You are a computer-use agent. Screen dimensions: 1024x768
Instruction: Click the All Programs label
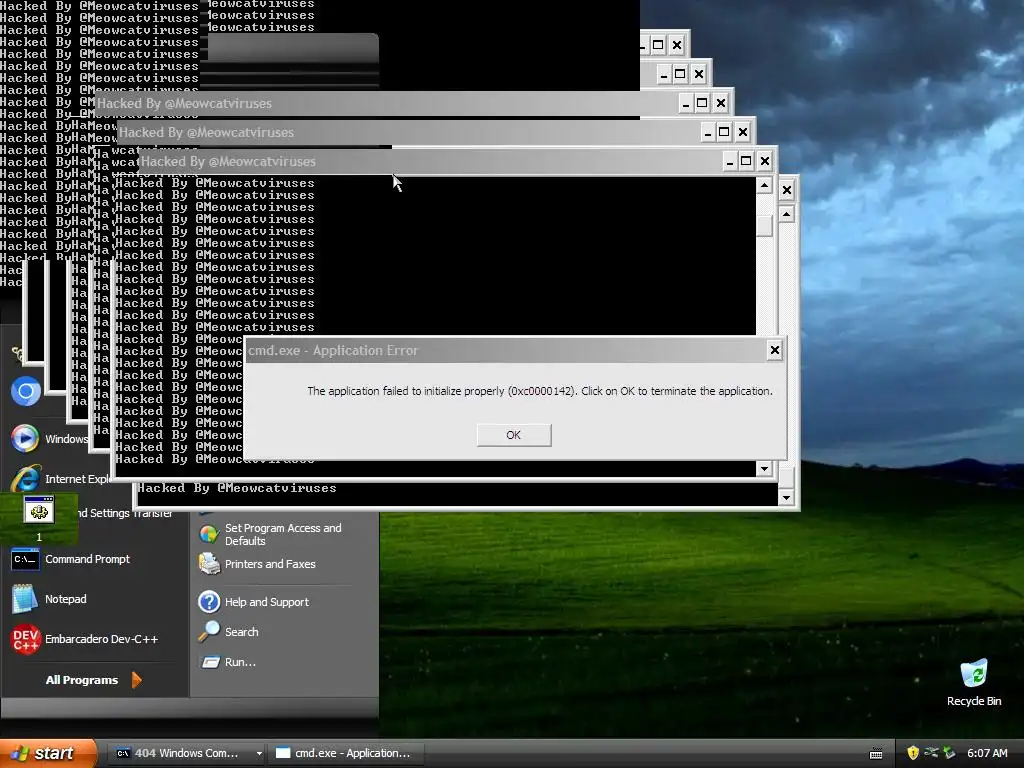tap(82, 680)
